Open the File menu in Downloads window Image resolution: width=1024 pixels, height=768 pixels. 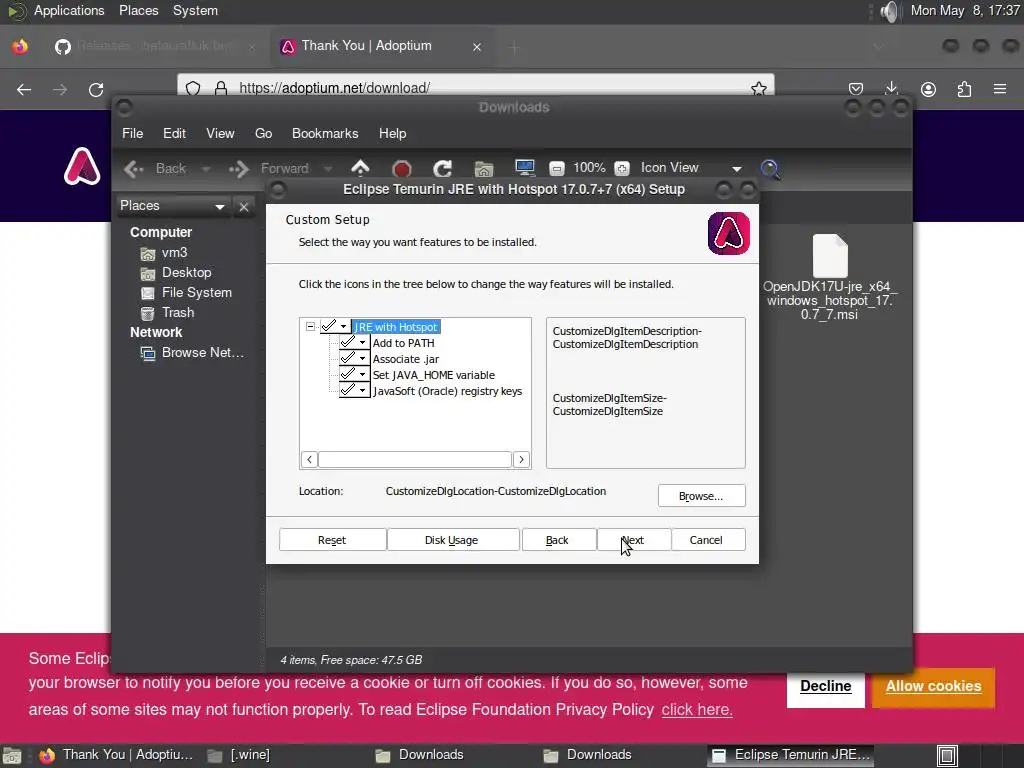click(133, 133)
